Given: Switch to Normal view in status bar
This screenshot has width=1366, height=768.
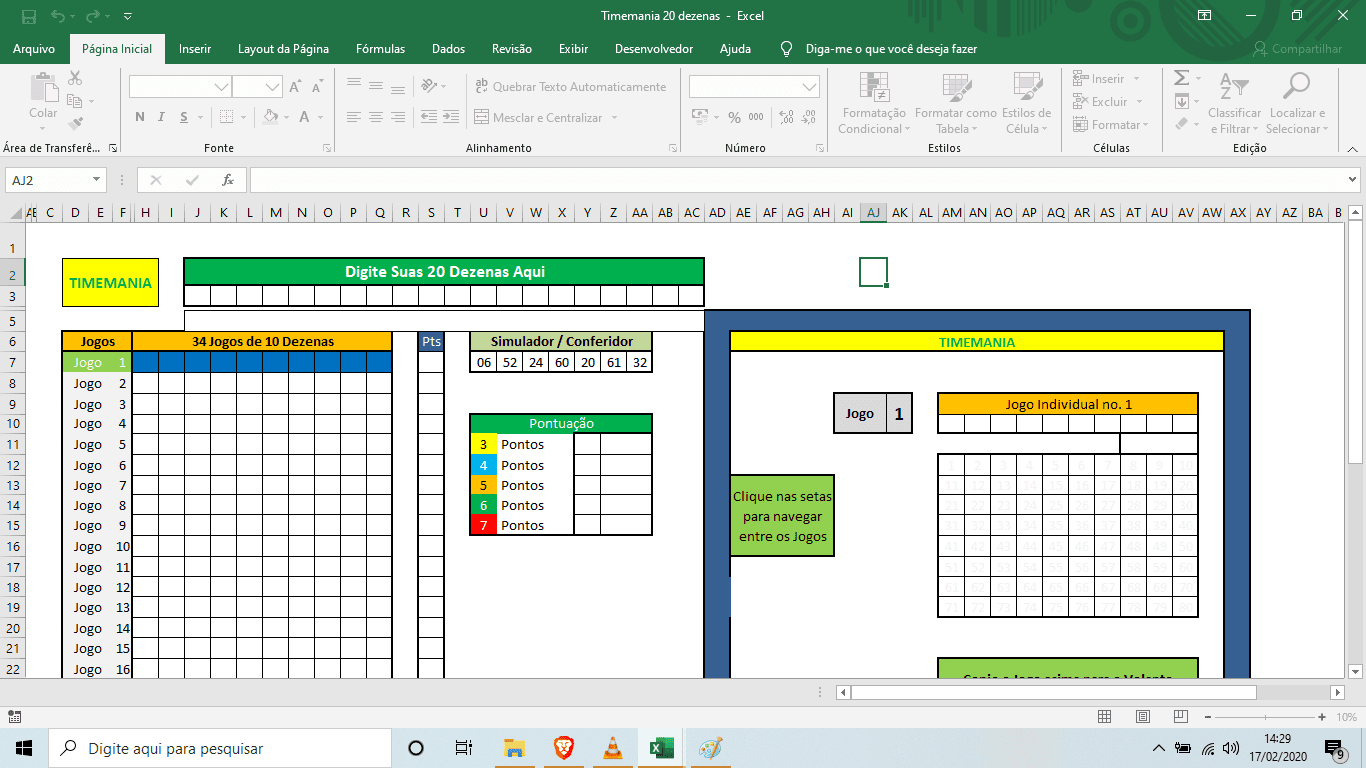Looking at the screenshot, I should click(1104, 717).
